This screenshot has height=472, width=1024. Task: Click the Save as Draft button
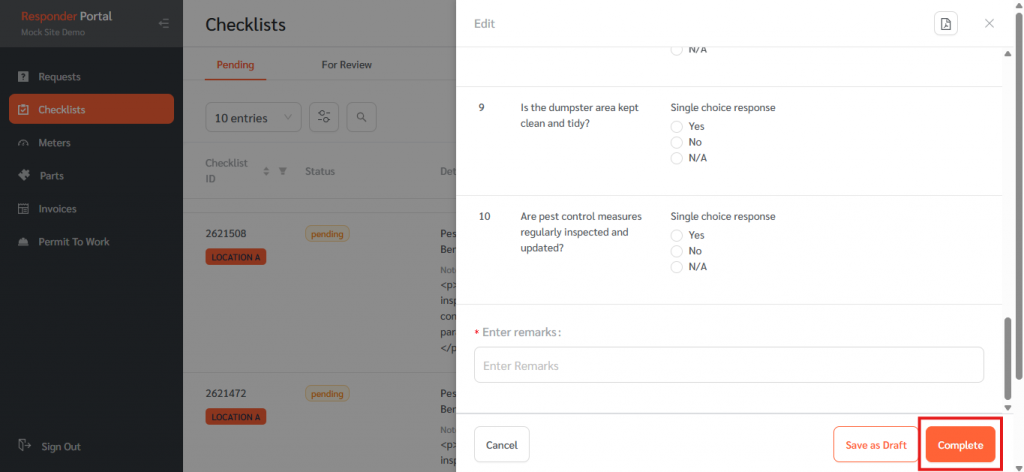click(875, 445)
